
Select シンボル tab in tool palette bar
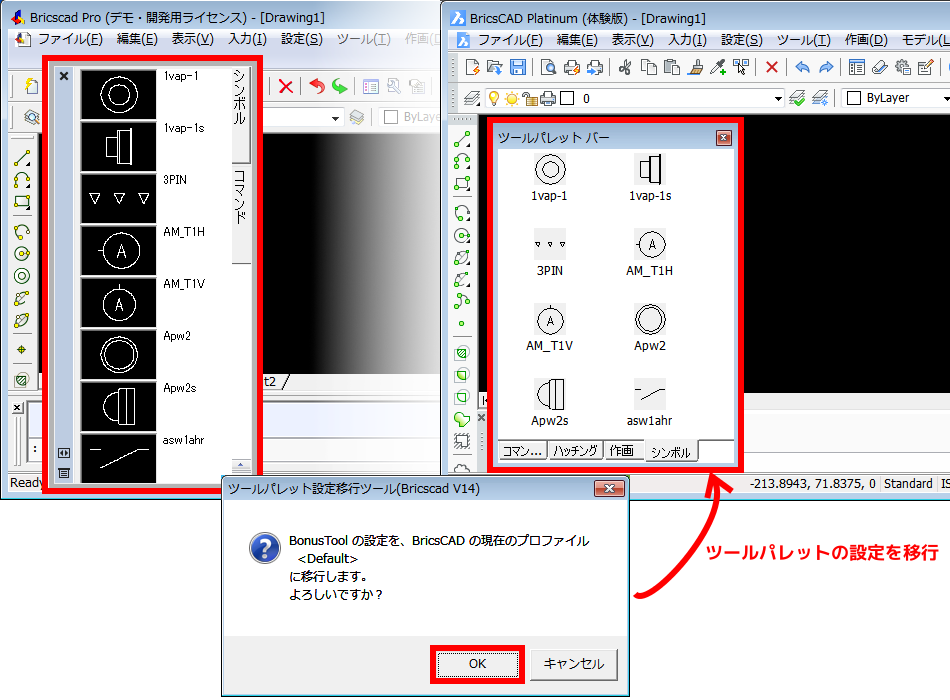pos(671,452)
